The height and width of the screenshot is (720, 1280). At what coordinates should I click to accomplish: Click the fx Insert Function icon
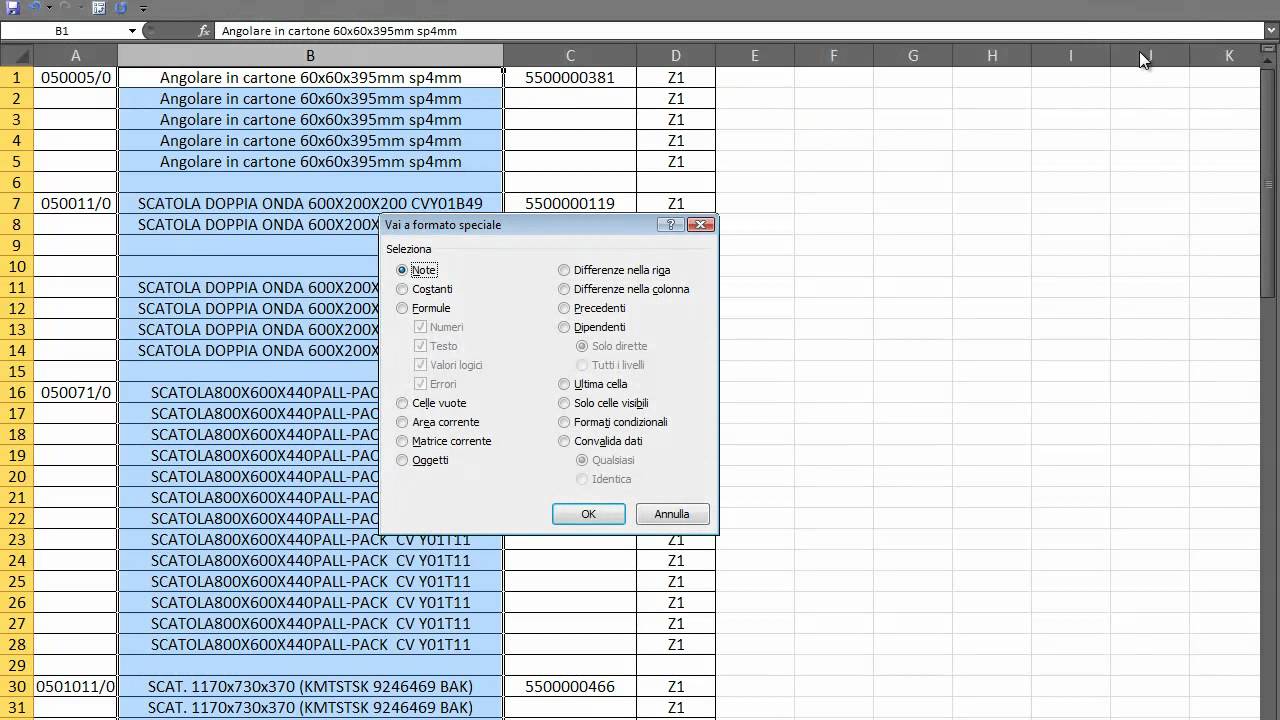(x=204, y=31)
